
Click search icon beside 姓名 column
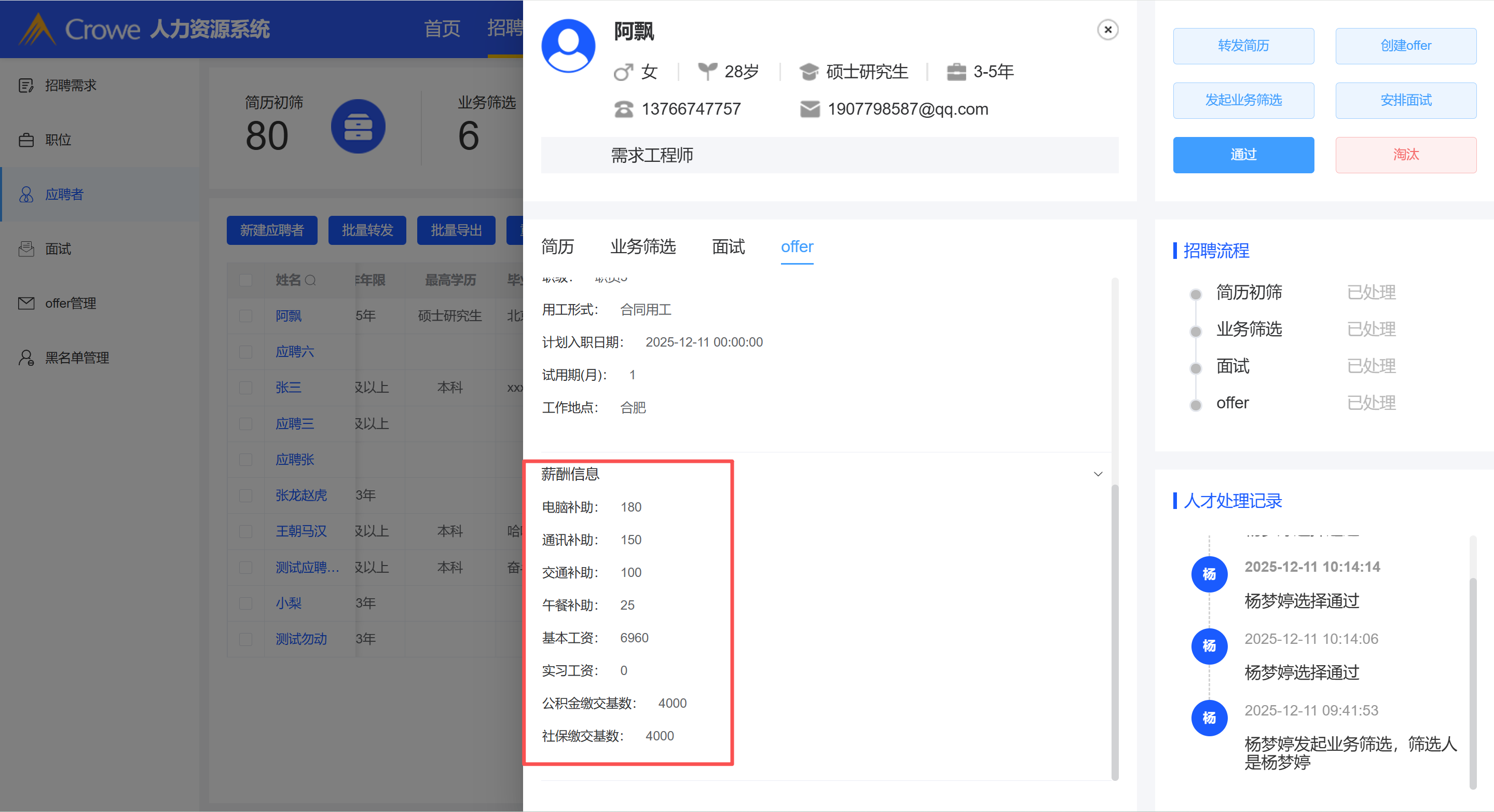pos(311,281)
